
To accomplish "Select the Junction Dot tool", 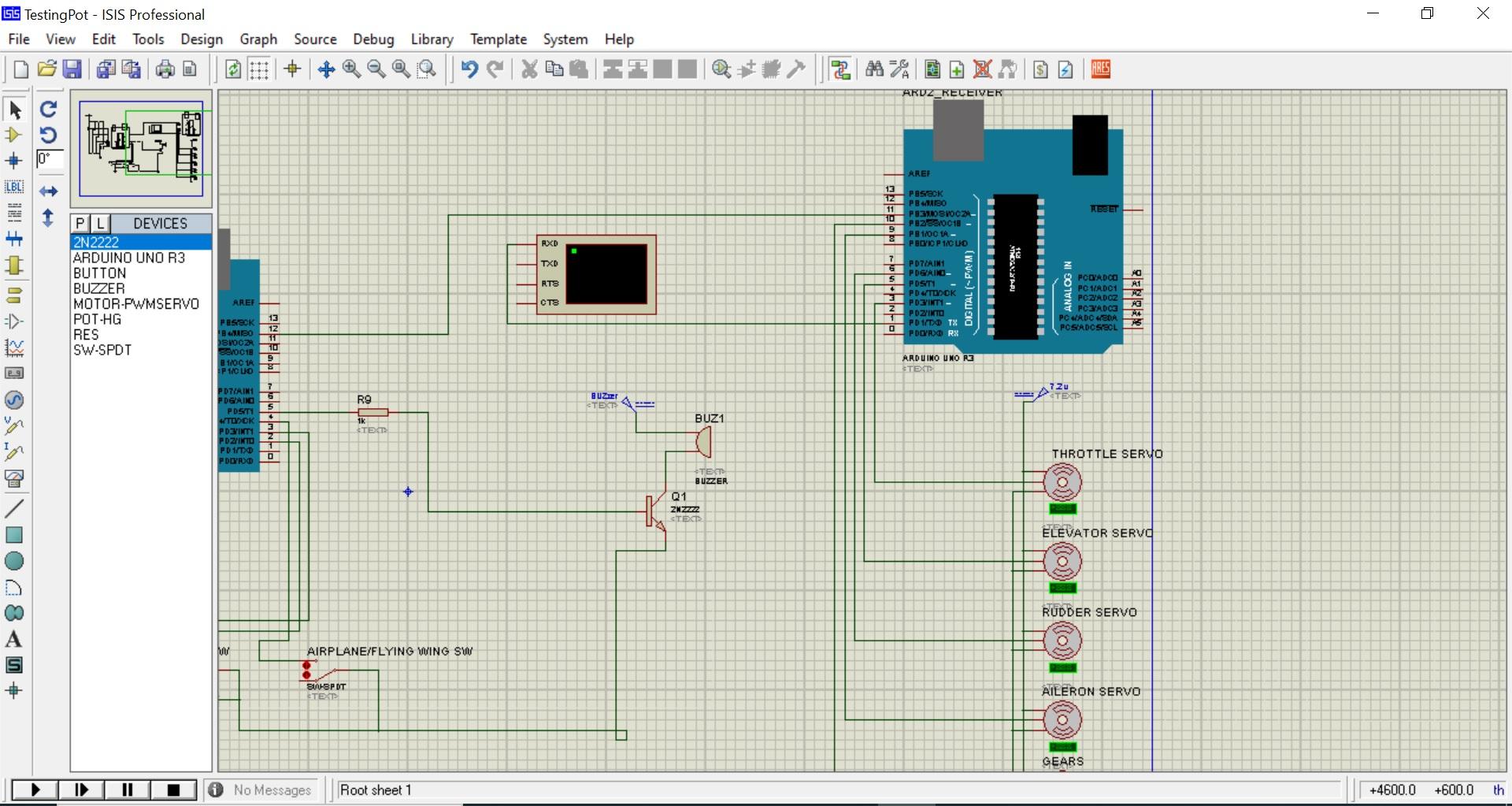I will pyautogui.click(x=14, y=162).
